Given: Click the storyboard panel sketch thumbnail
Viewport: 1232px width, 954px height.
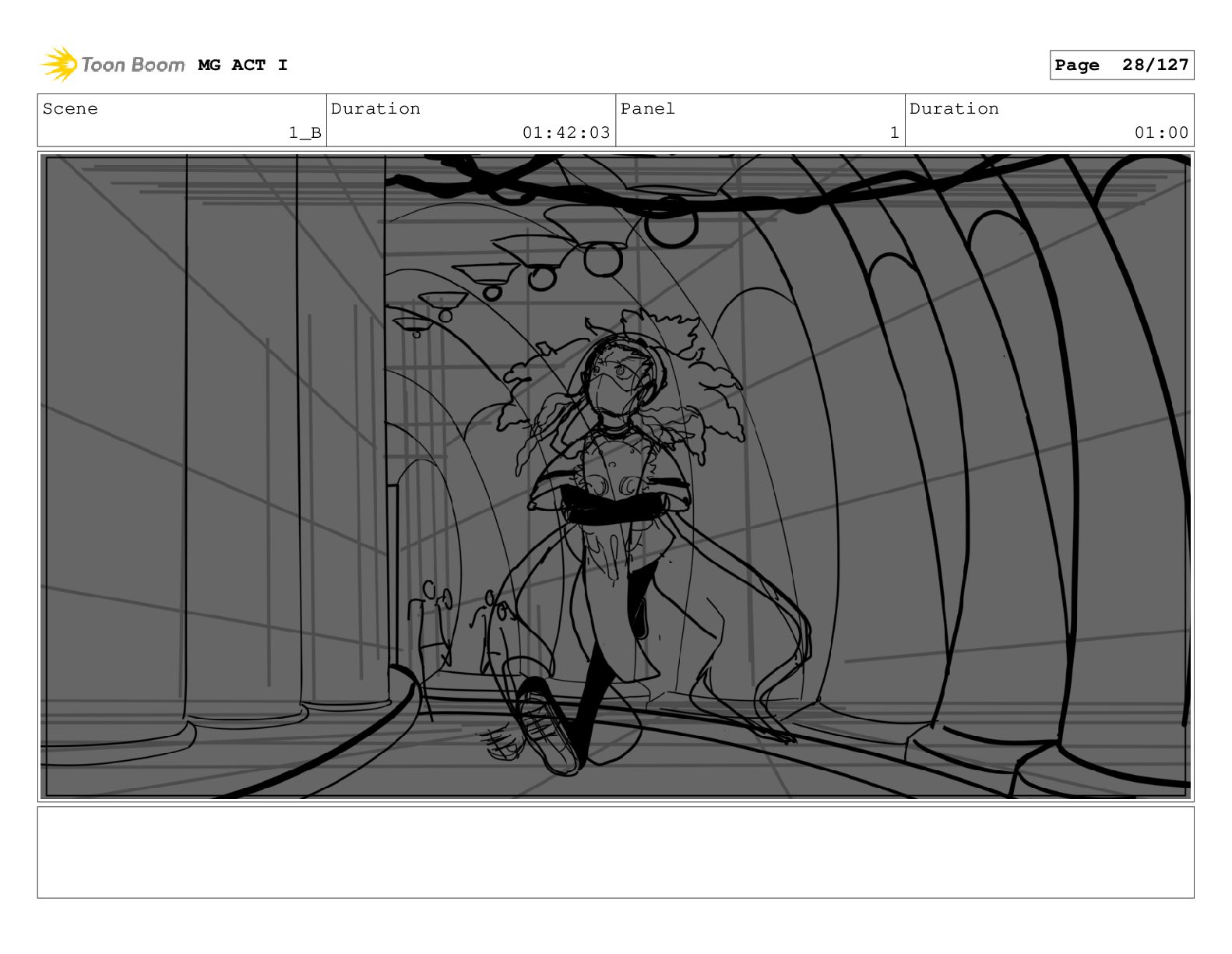Looking at the screenshot, I should 615,477.
